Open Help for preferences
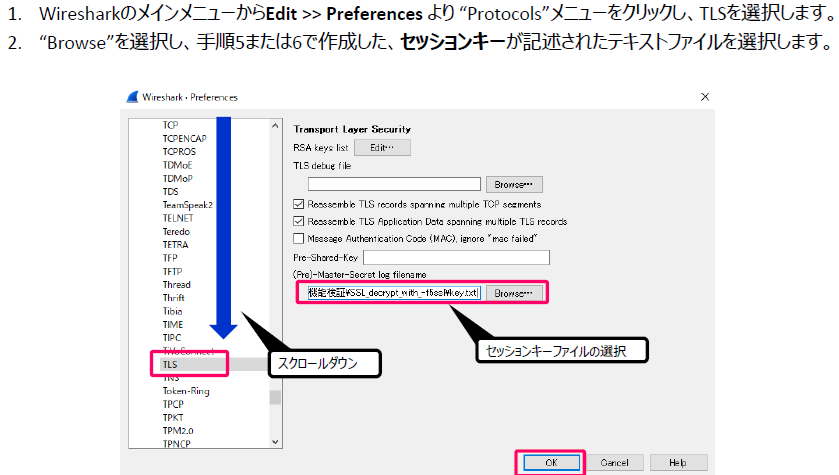The height and width of the screenshot is (475, 839). (x=678, y=463)
